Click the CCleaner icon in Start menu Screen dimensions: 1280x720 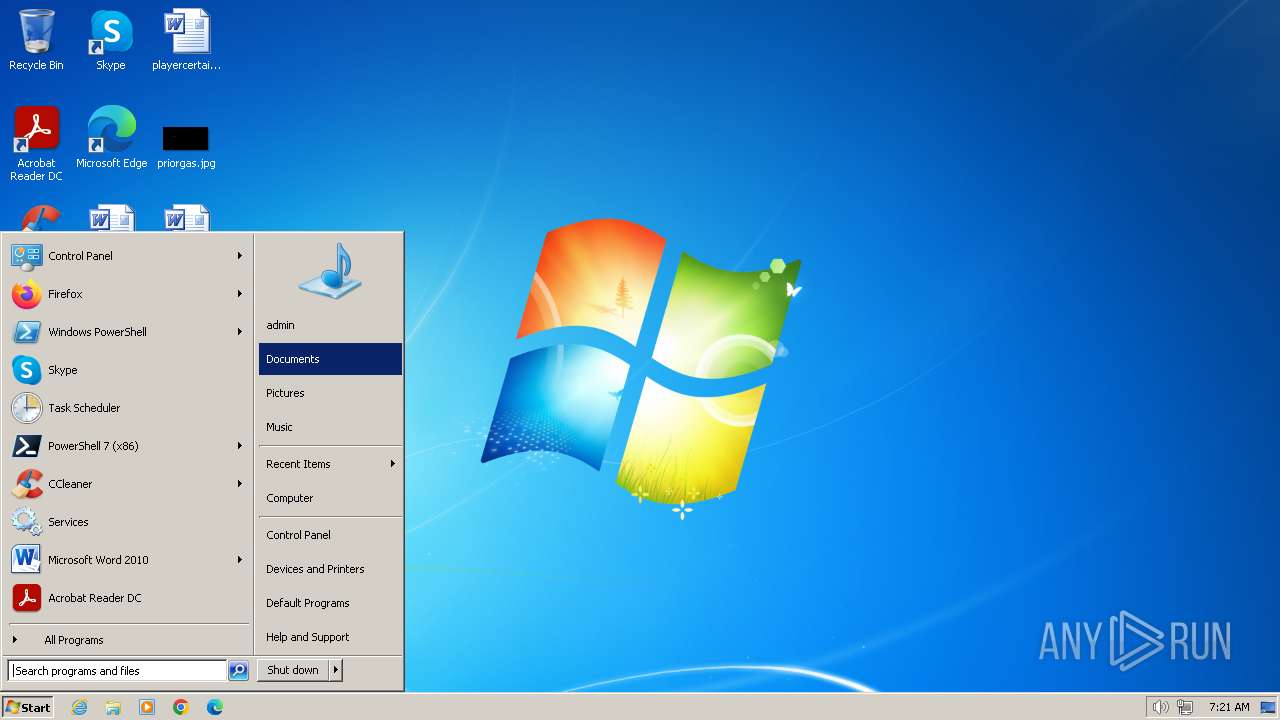point(26,484)
